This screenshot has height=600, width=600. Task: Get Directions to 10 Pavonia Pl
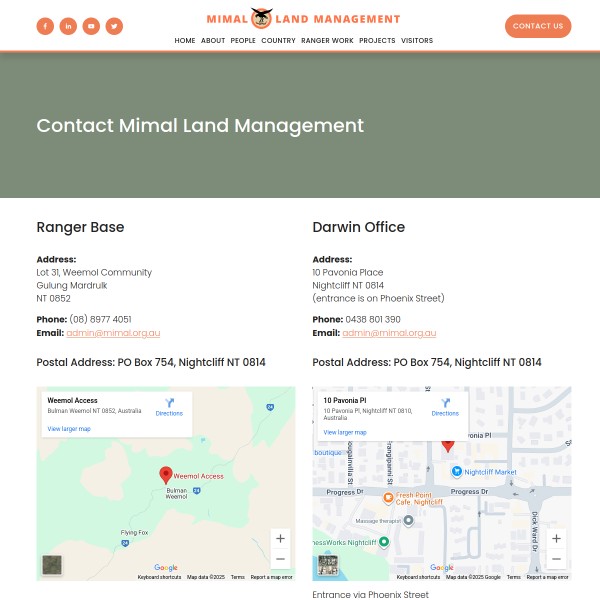tap(445, 406)
